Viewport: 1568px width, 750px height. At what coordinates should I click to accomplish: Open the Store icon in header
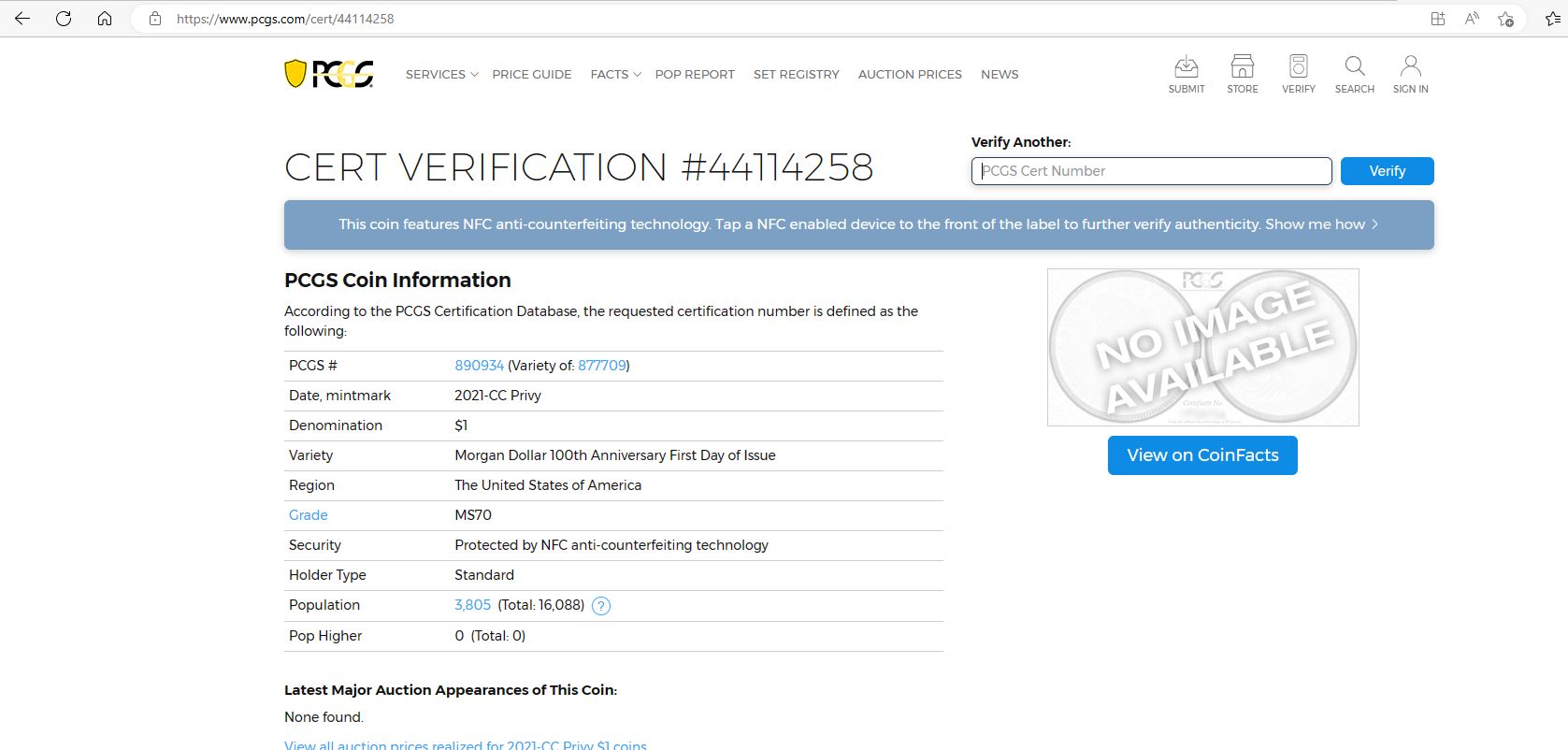pos(1243,74)
